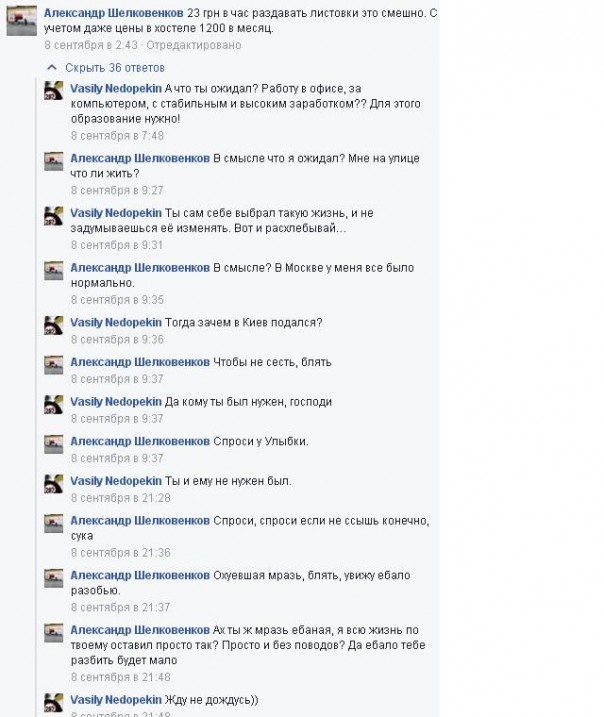Image resolution: width=604 pixels, height=717 pixels.
Task: Open Vasily avatar beside "Да кому ты был нужен"
Action: coord(53,404)
